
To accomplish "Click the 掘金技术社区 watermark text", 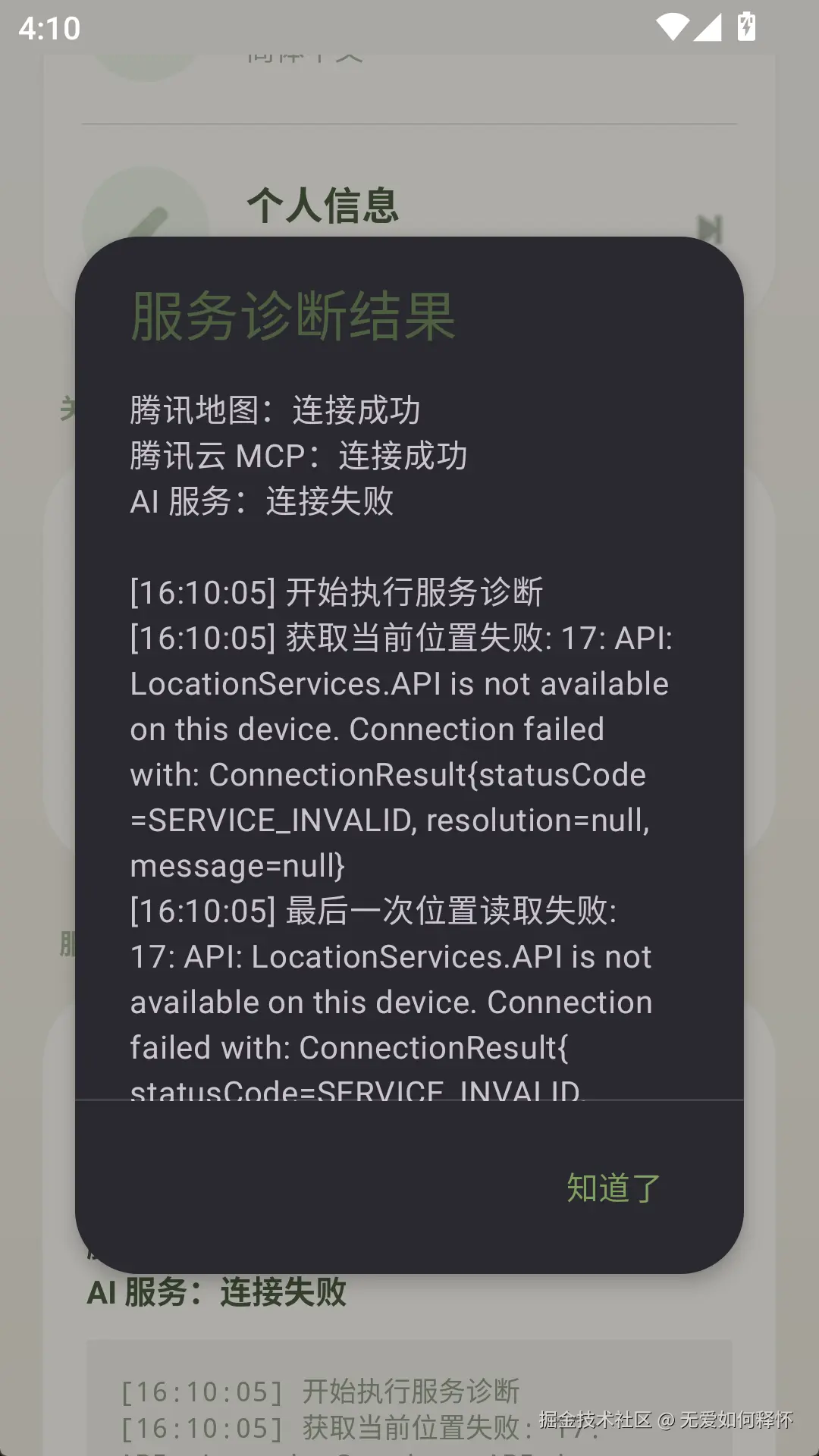I will tap(595, 1420).
